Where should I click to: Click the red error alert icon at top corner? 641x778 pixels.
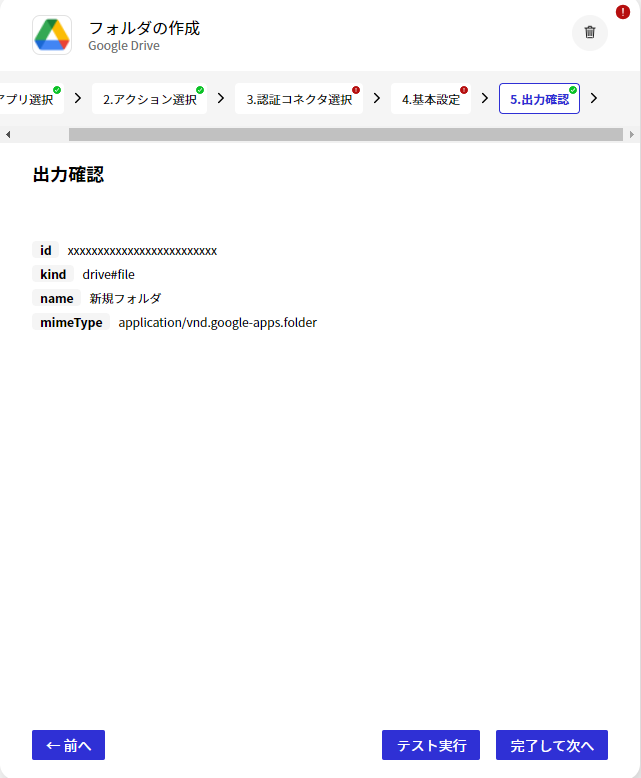623,12
